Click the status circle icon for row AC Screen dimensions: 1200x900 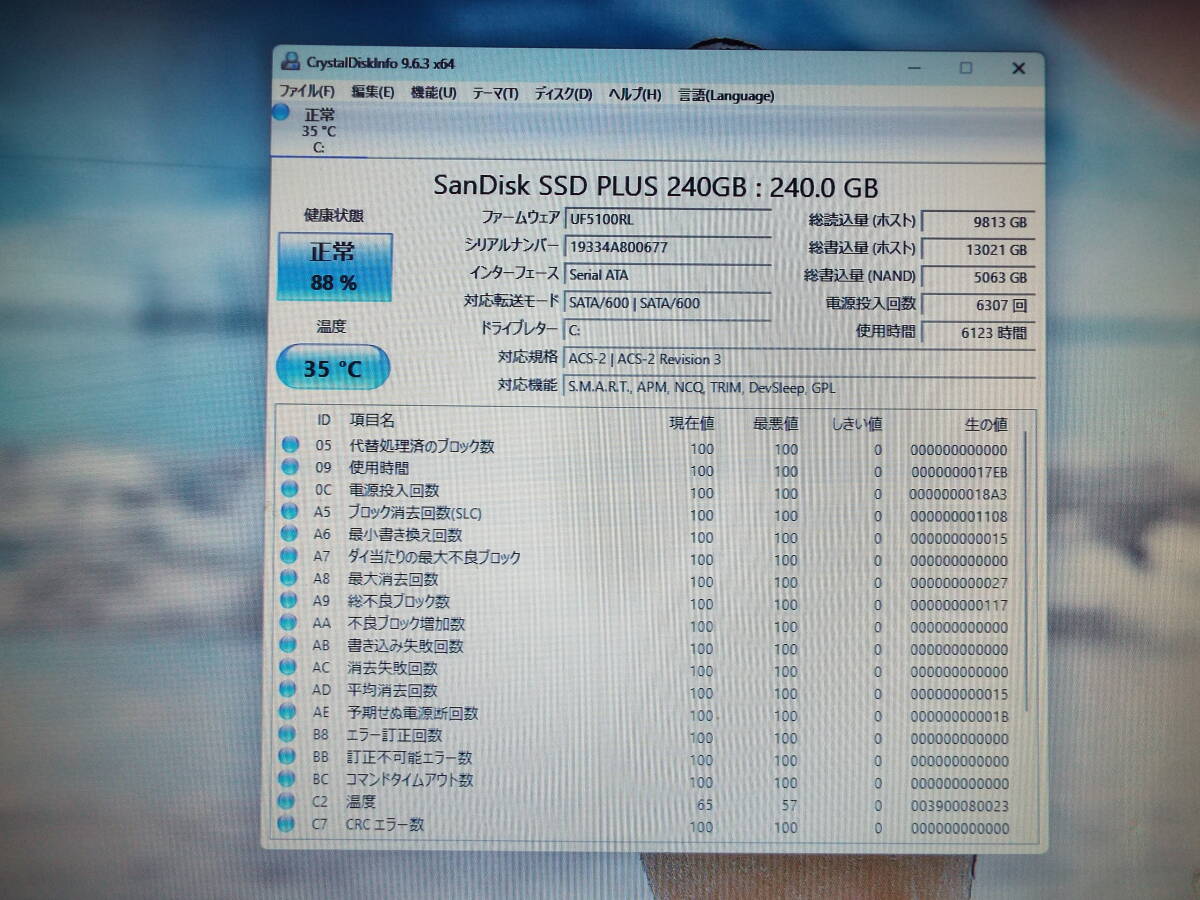[290, 667]
